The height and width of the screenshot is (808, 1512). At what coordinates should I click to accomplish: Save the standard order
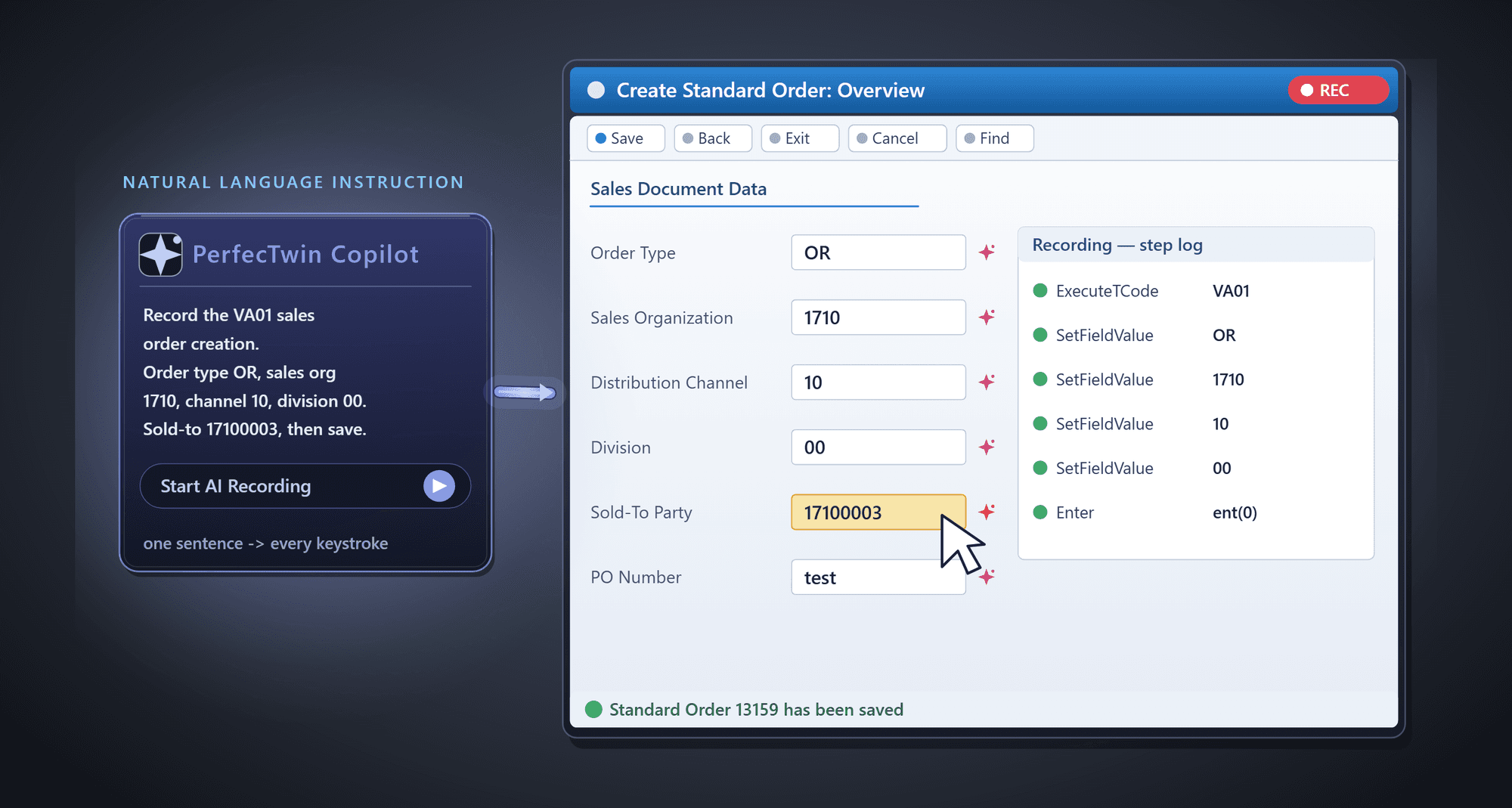click(x=626, y=138)
